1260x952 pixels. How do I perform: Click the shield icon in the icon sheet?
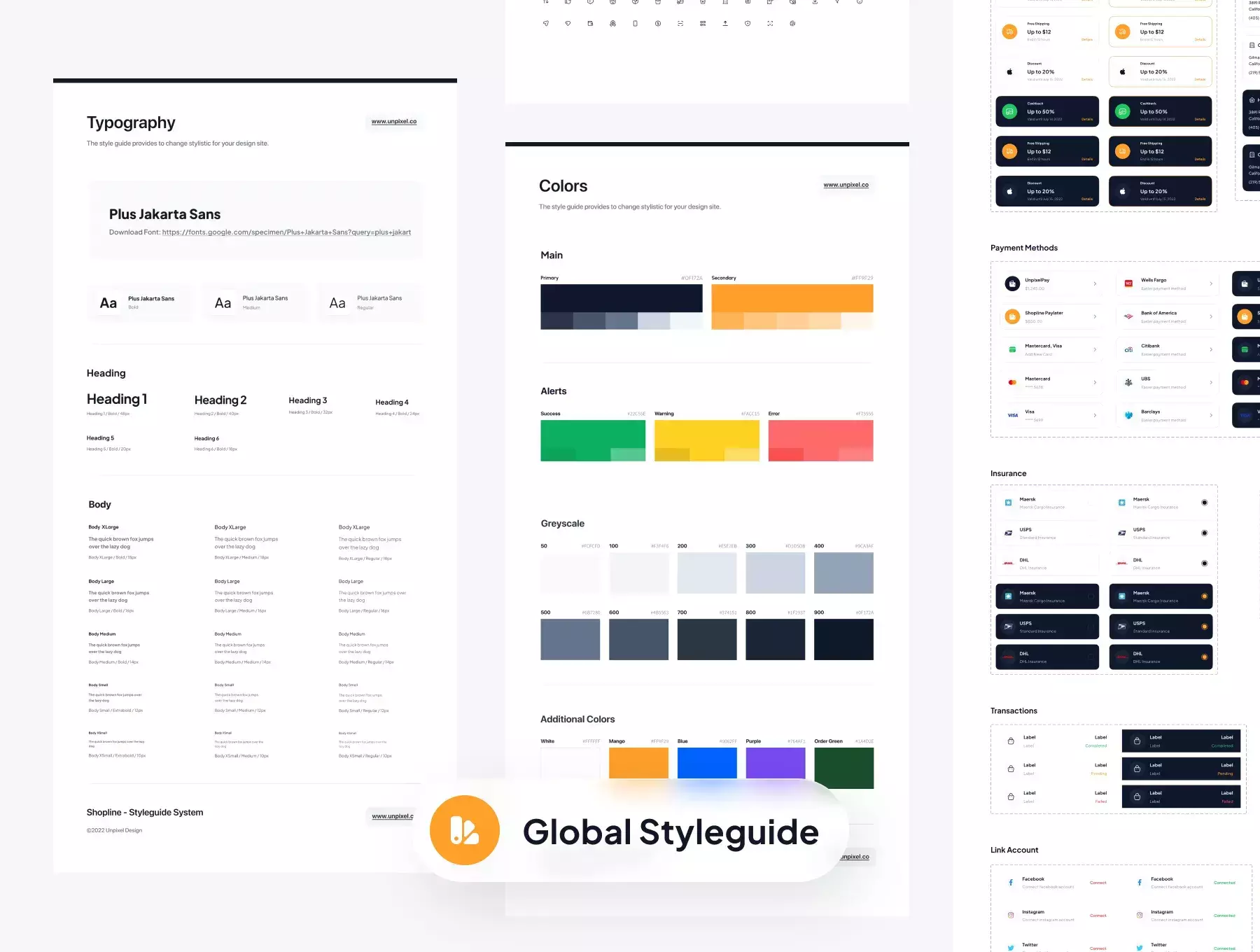748,23
